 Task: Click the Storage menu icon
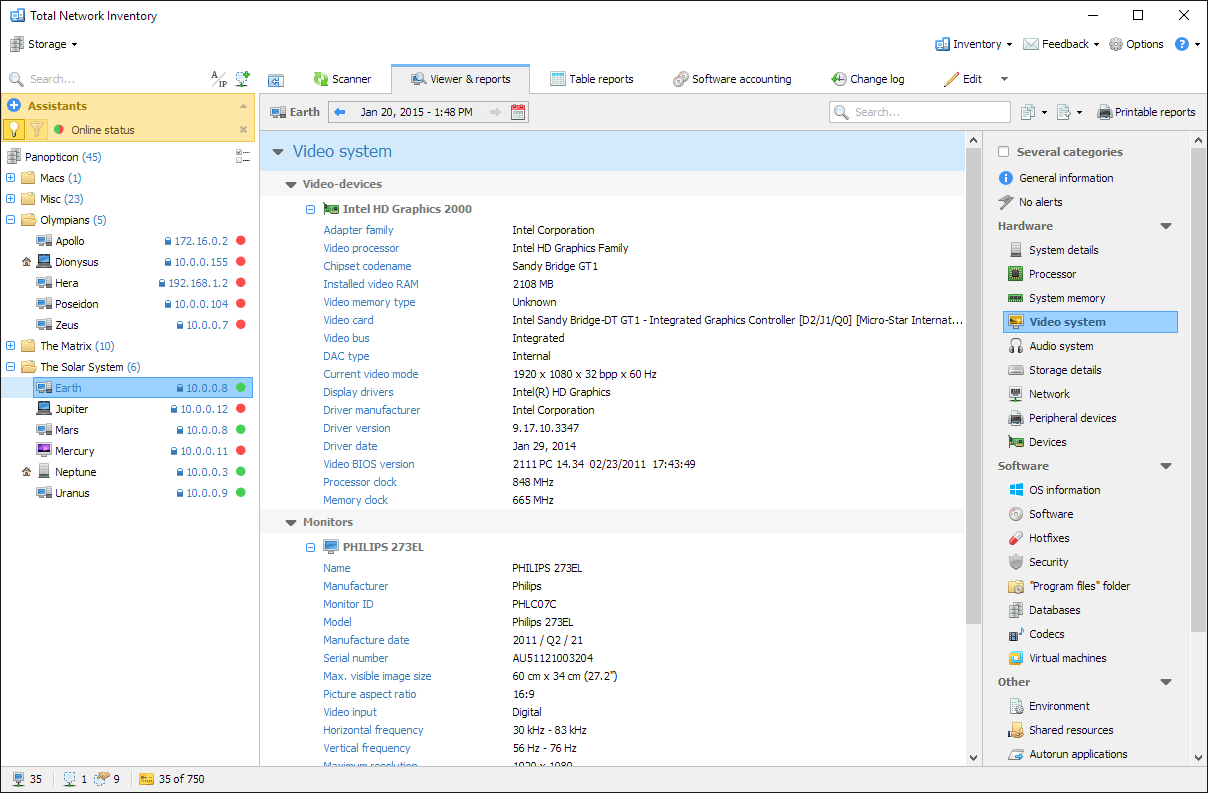tap(16, 44)
